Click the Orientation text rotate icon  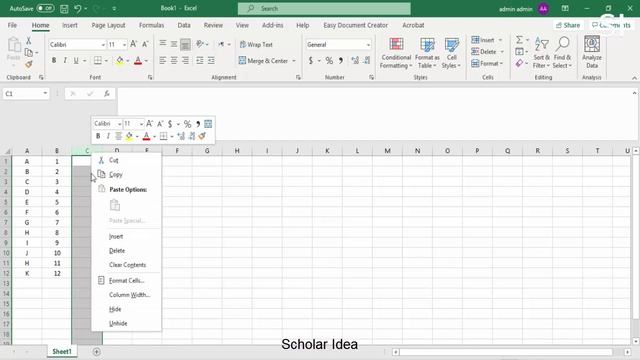click(200, 44)
